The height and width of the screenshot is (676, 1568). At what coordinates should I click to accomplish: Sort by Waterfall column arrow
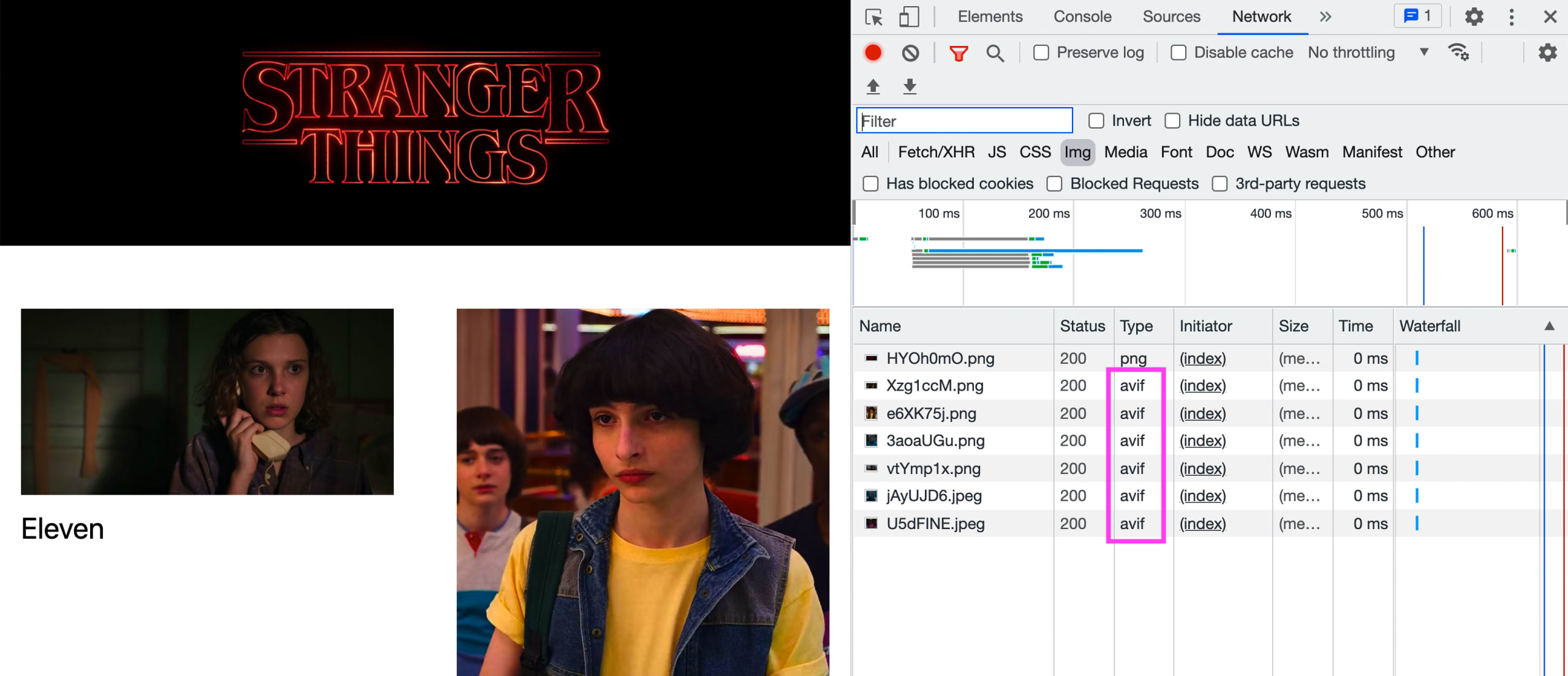pos(1549,326)
